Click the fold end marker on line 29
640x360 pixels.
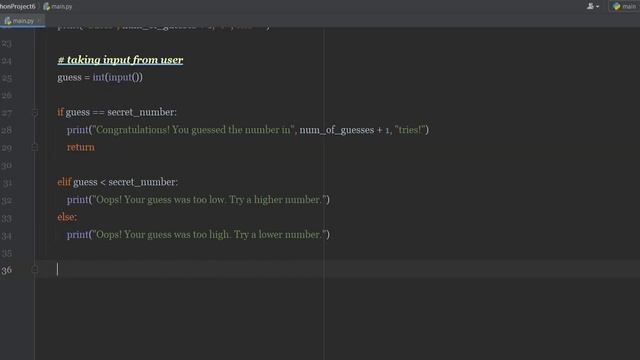point(35,147)
